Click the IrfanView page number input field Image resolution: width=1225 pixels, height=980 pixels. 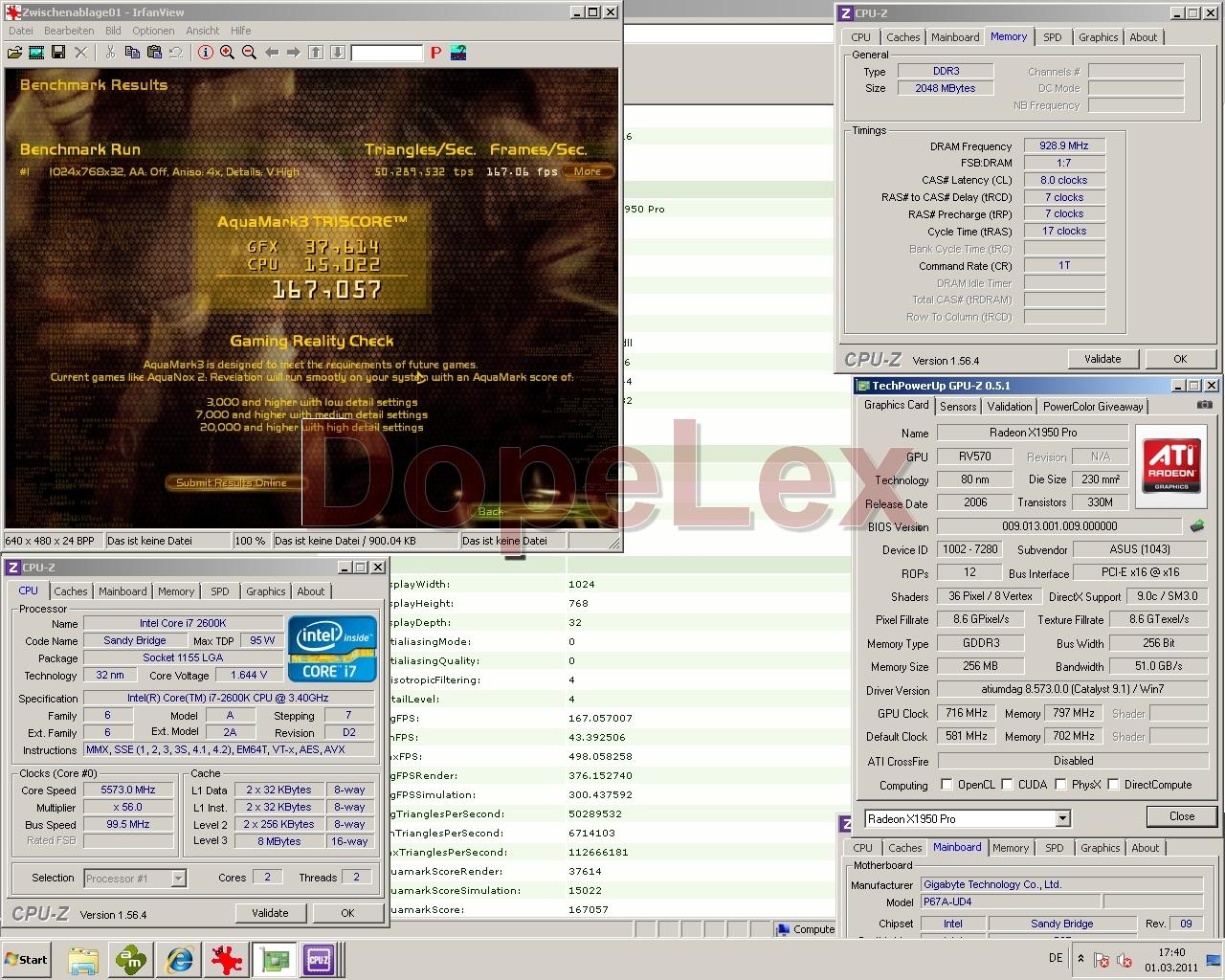tap(387, 53)
